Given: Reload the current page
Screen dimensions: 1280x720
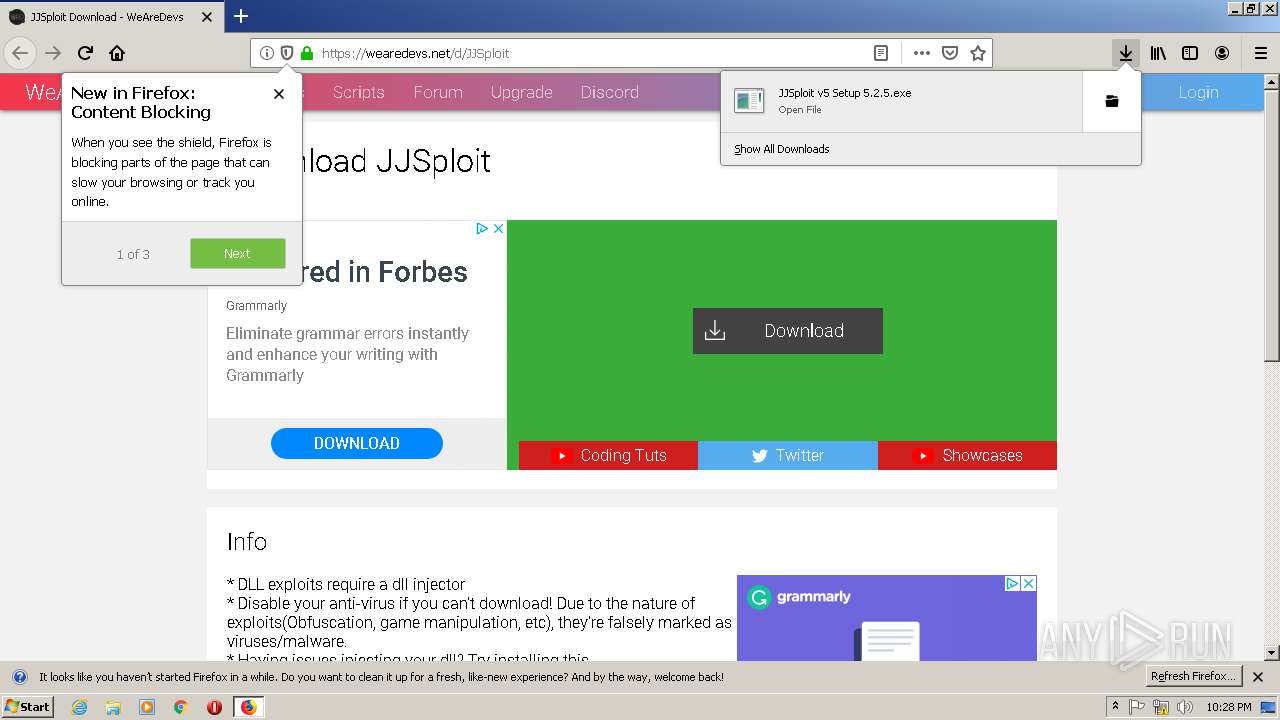Looking at the screenshot, I should [x=86, y=53].
